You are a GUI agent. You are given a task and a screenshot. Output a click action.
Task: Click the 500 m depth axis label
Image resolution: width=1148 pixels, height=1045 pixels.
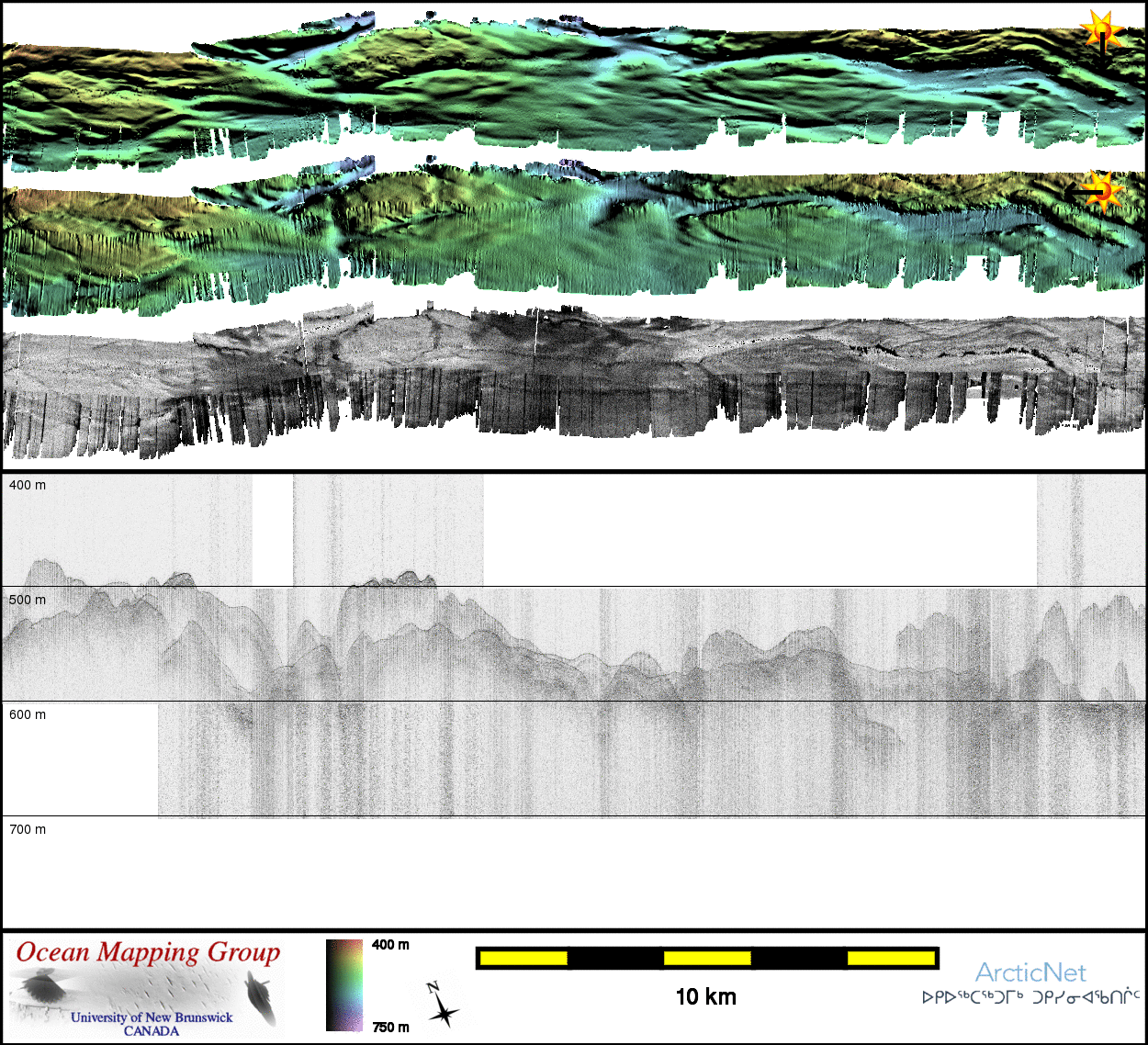[x=28, y=600]
